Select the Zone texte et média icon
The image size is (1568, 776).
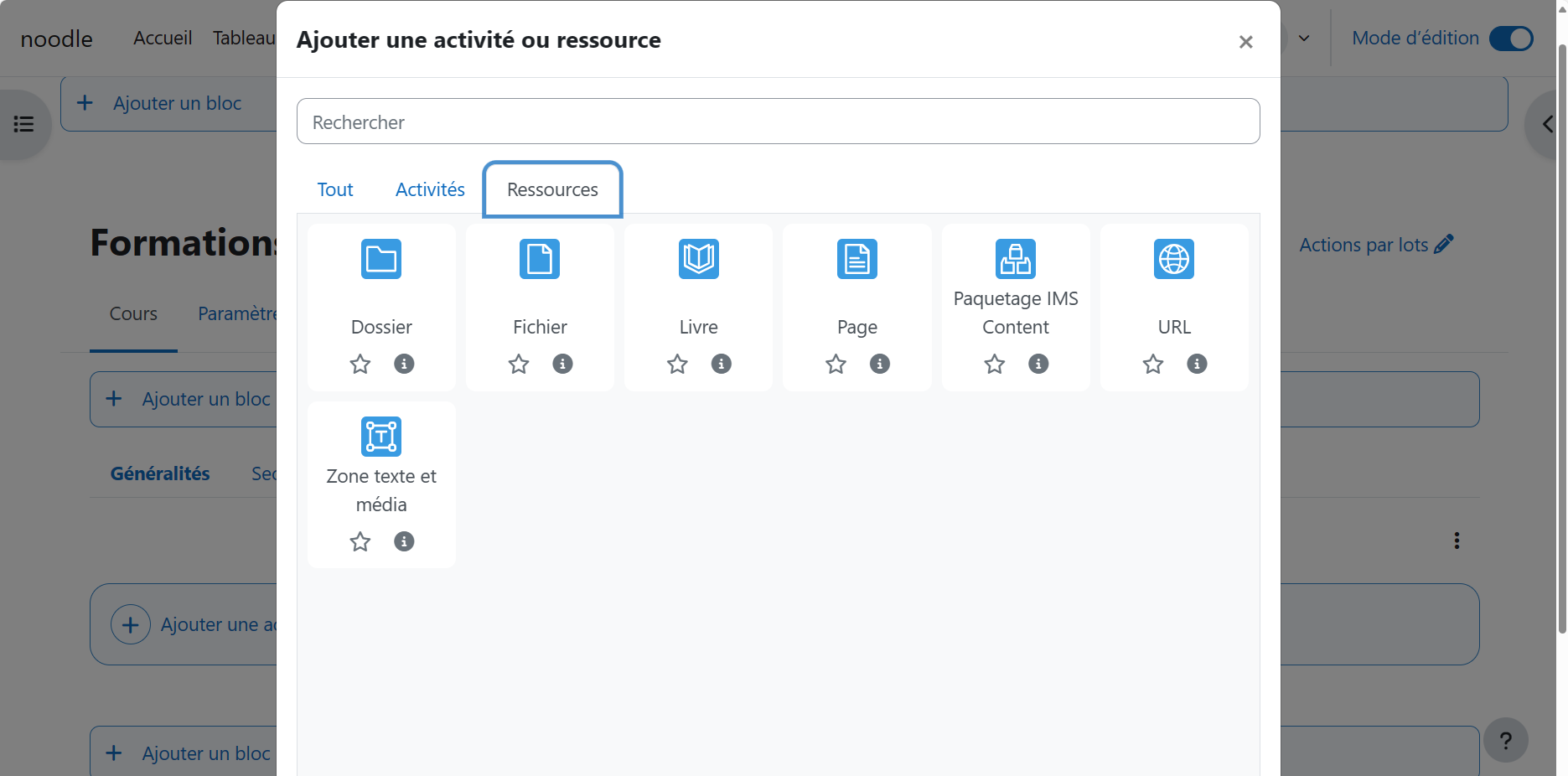381,437
